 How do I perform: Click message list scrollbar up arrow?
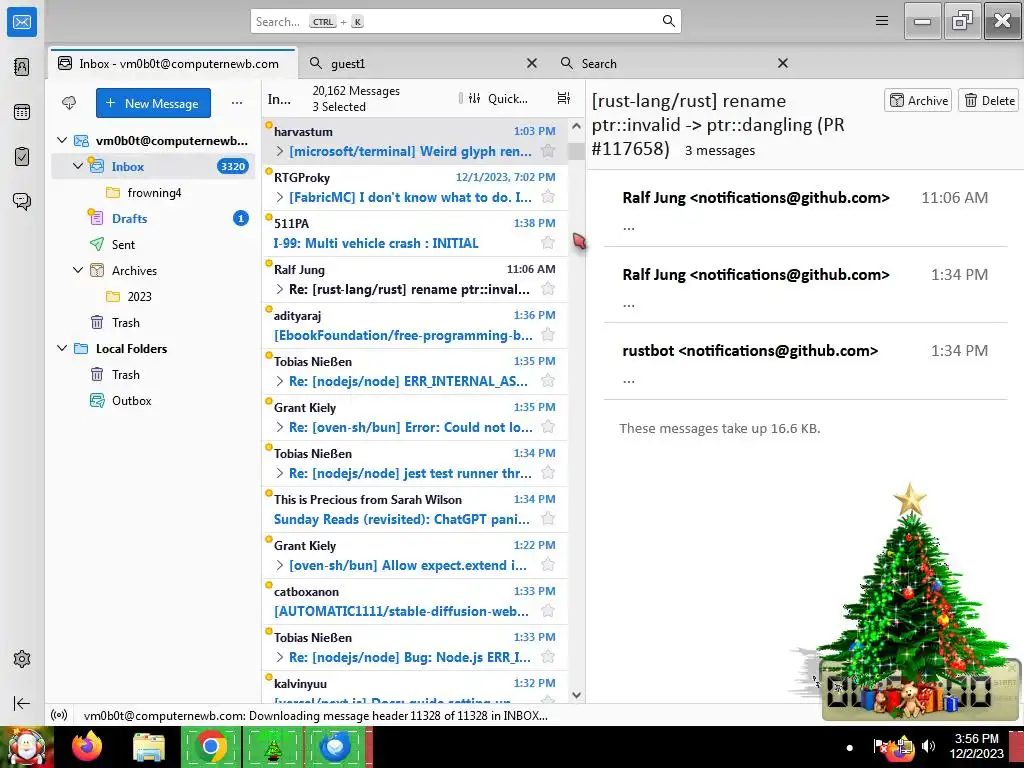click(x=576, y=126)
